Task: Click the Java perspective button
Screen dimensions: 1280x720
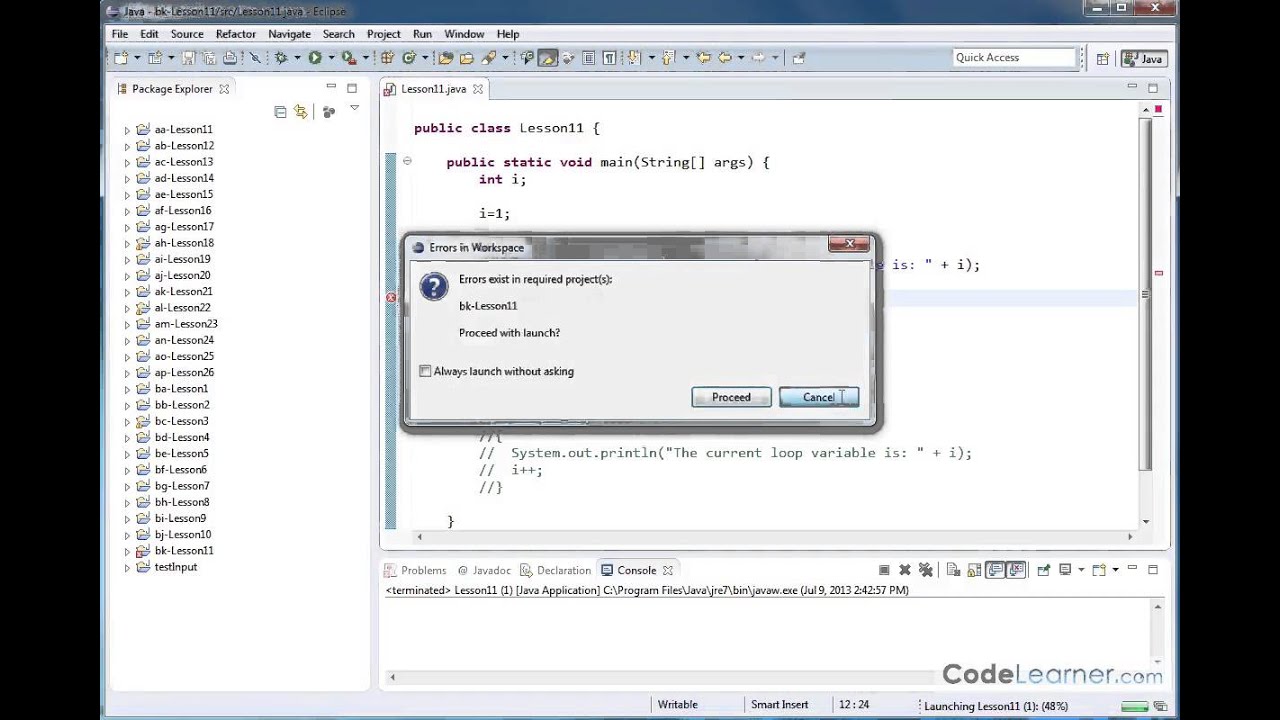Action: point(1143,58)
